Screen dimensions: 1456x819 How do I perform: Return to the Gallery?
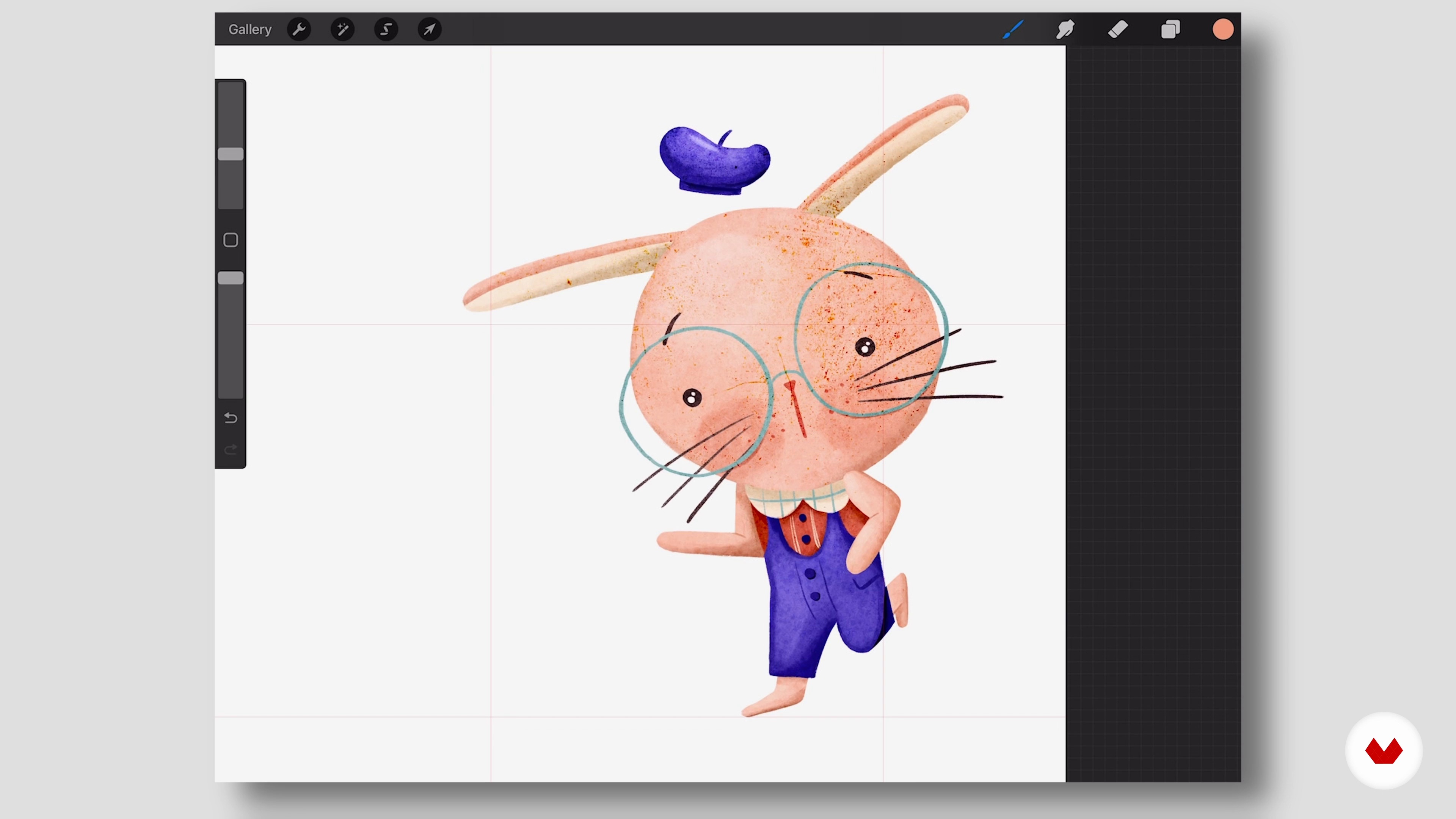click(x=249, y=30)
